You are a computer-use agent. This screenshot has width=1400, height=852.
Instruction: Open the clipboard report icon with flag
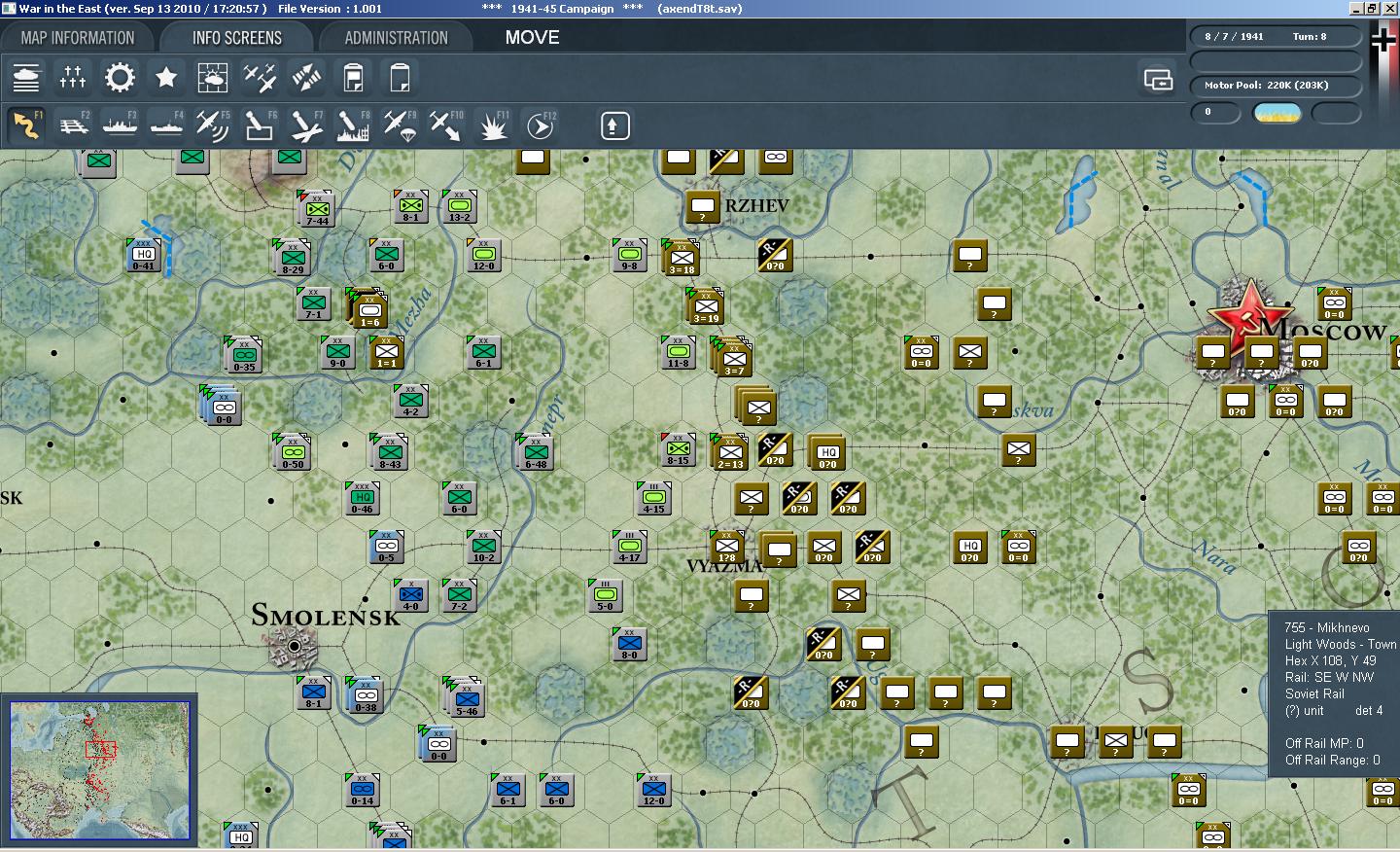click(x=353, y=77)
